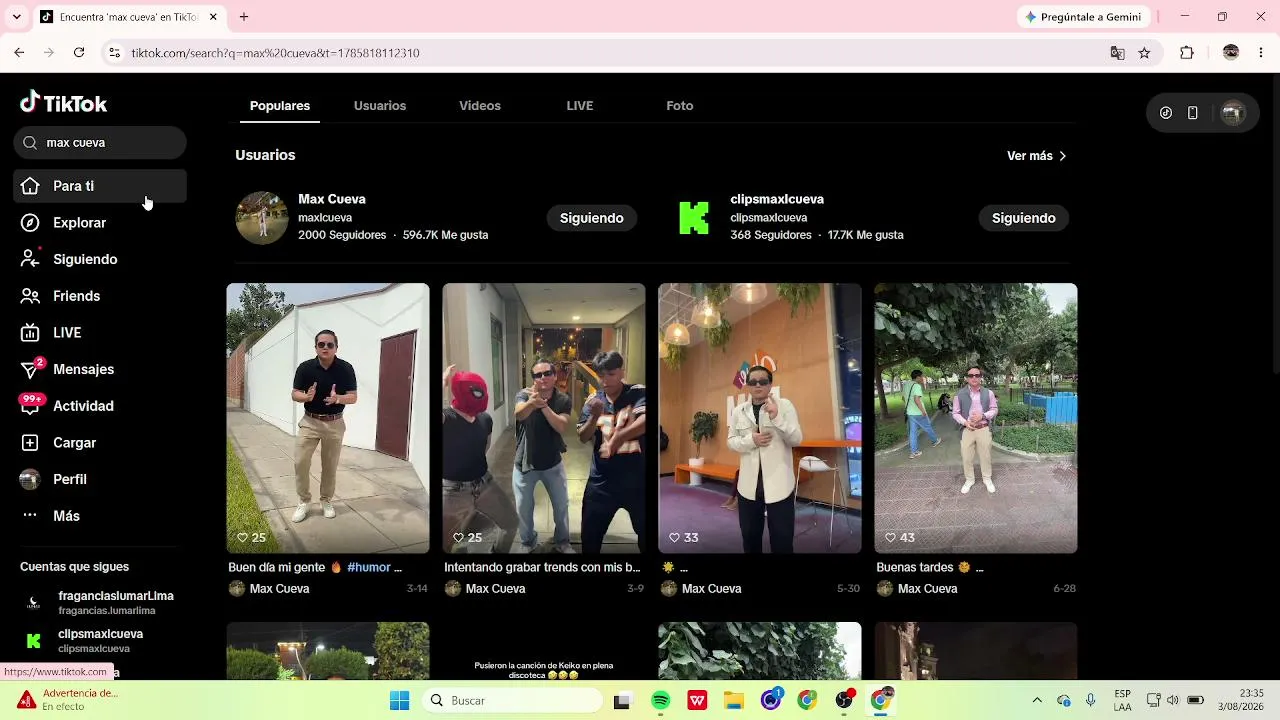The image size is (1280, 720).
Task: Open the Chrome three-dot menu
Action: pos(1261,53)
